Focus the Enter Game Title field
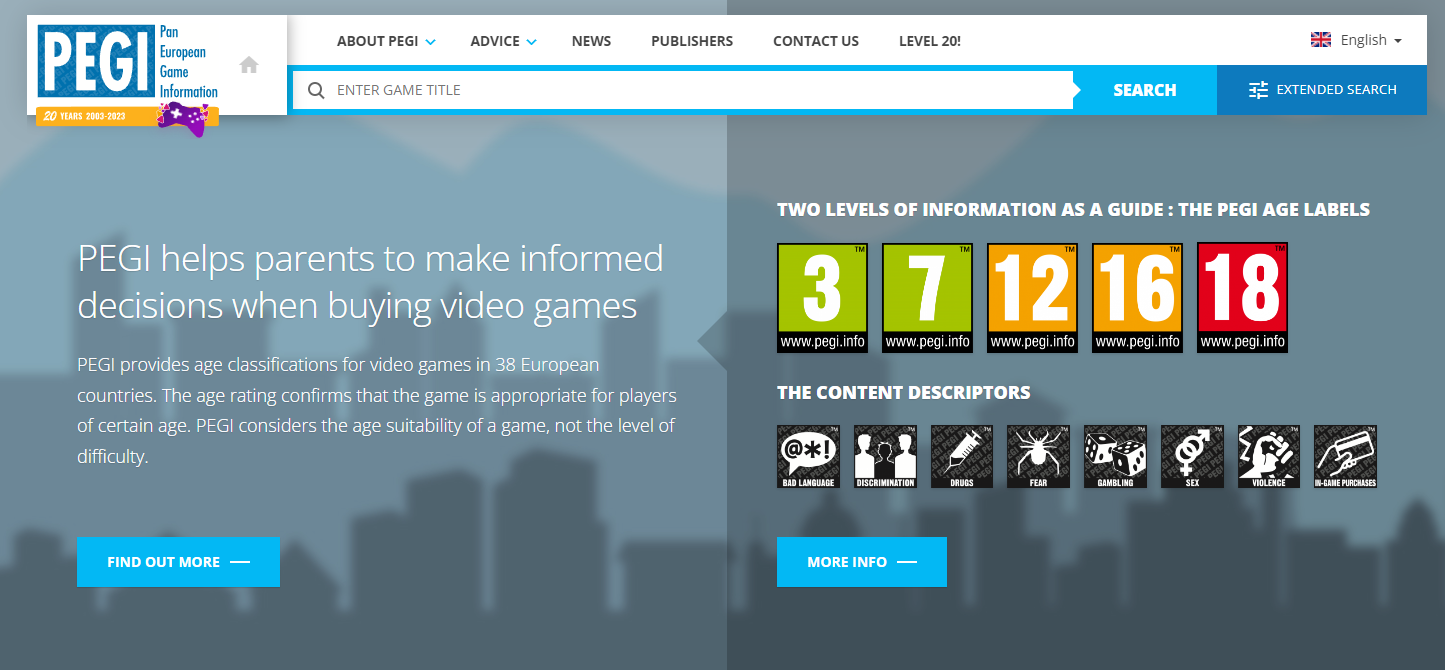 click(x=683, y=90)
